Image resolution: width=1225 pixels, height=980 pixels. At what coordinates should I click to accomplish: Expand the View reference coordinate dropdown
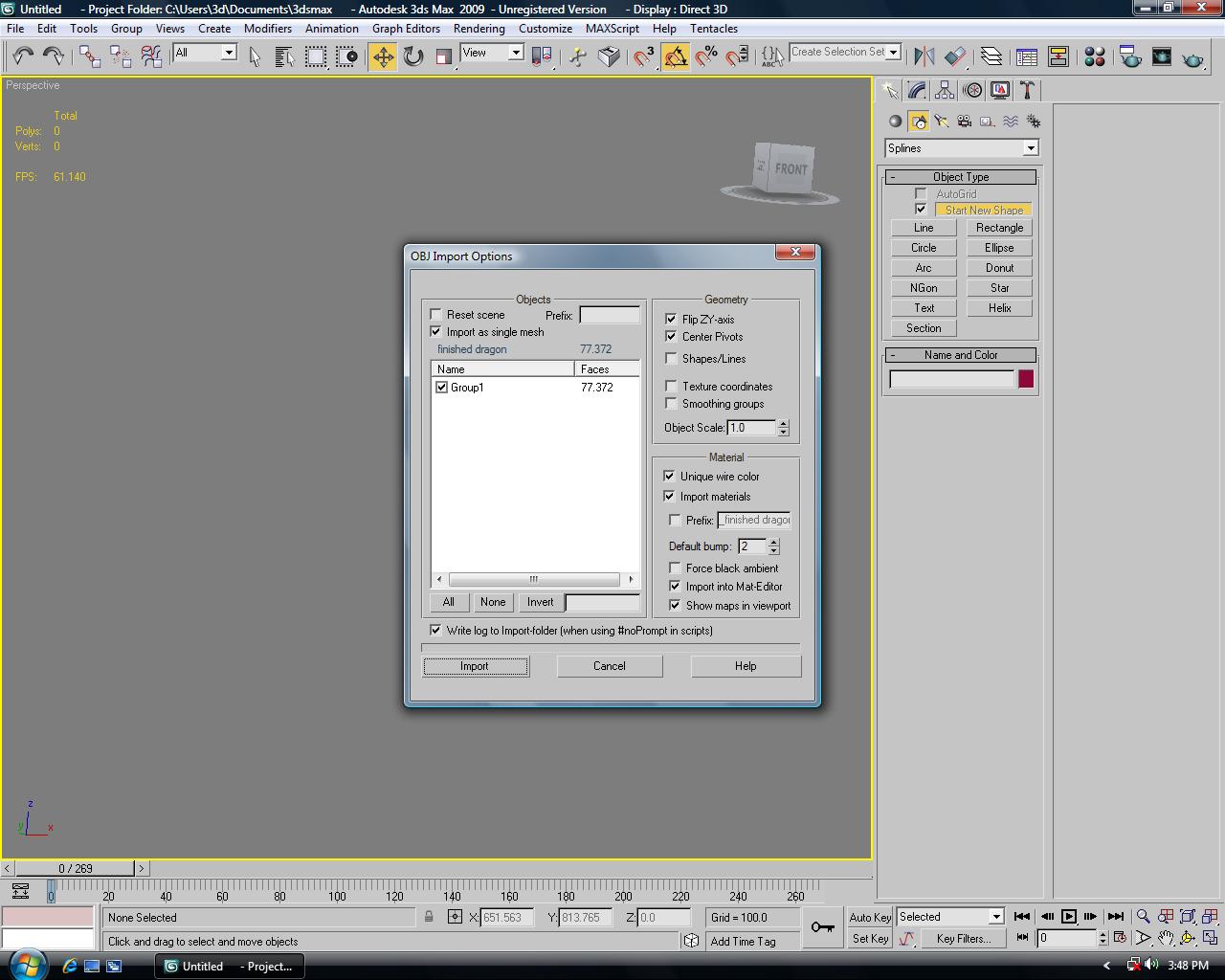point(515,54)
